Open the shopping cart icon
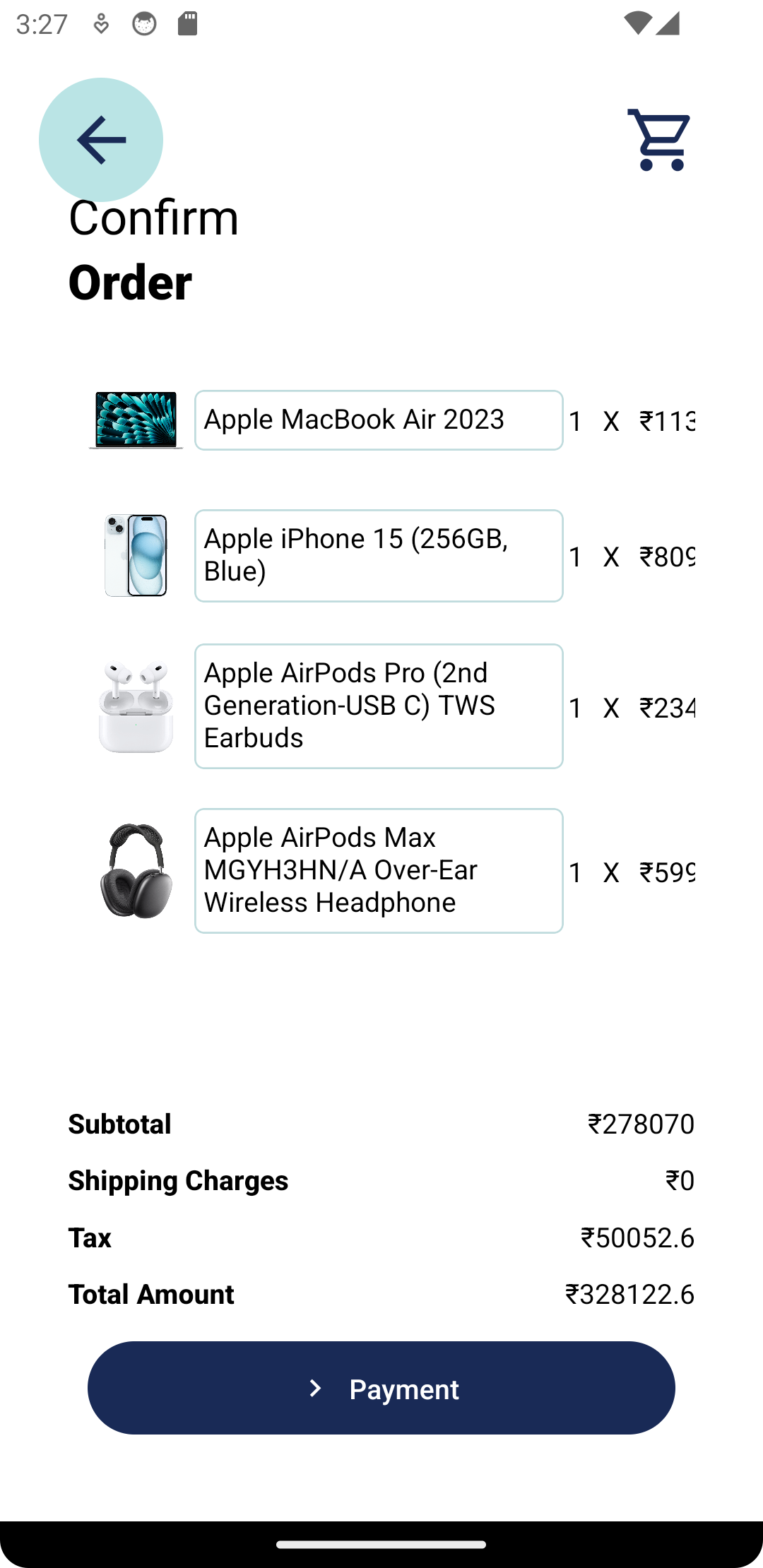763x1568 pixels. [659, 140]
